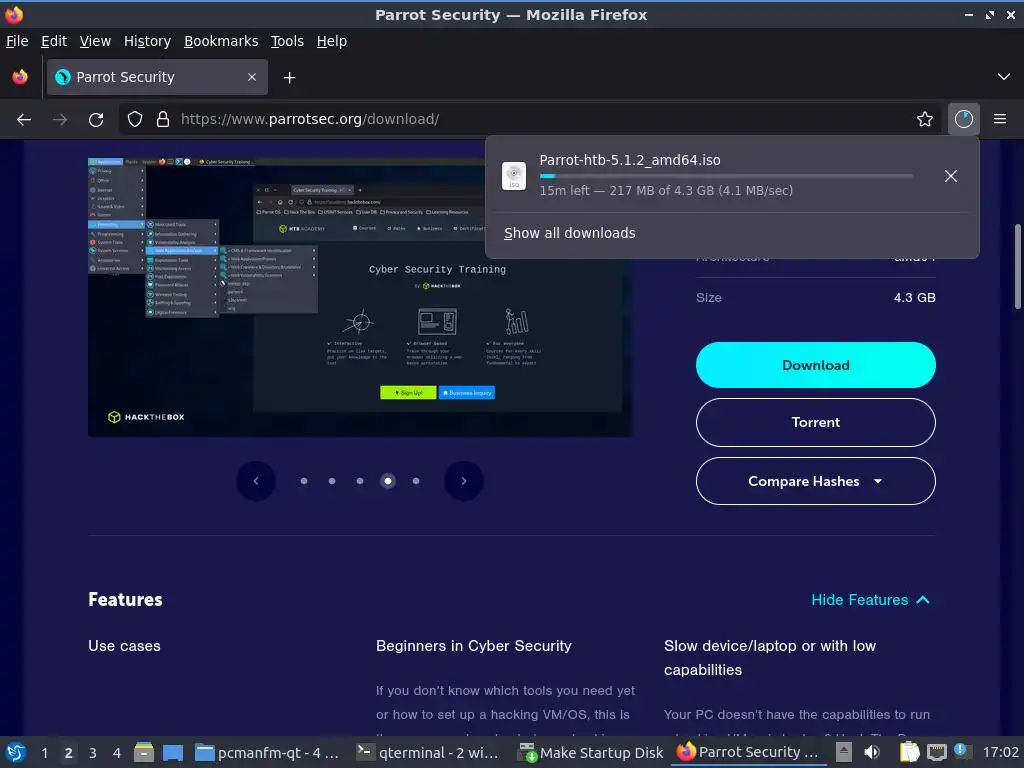Open the list all tabs chevron
Screen dimensions: 1024x768
click(x=1003, y=77)
